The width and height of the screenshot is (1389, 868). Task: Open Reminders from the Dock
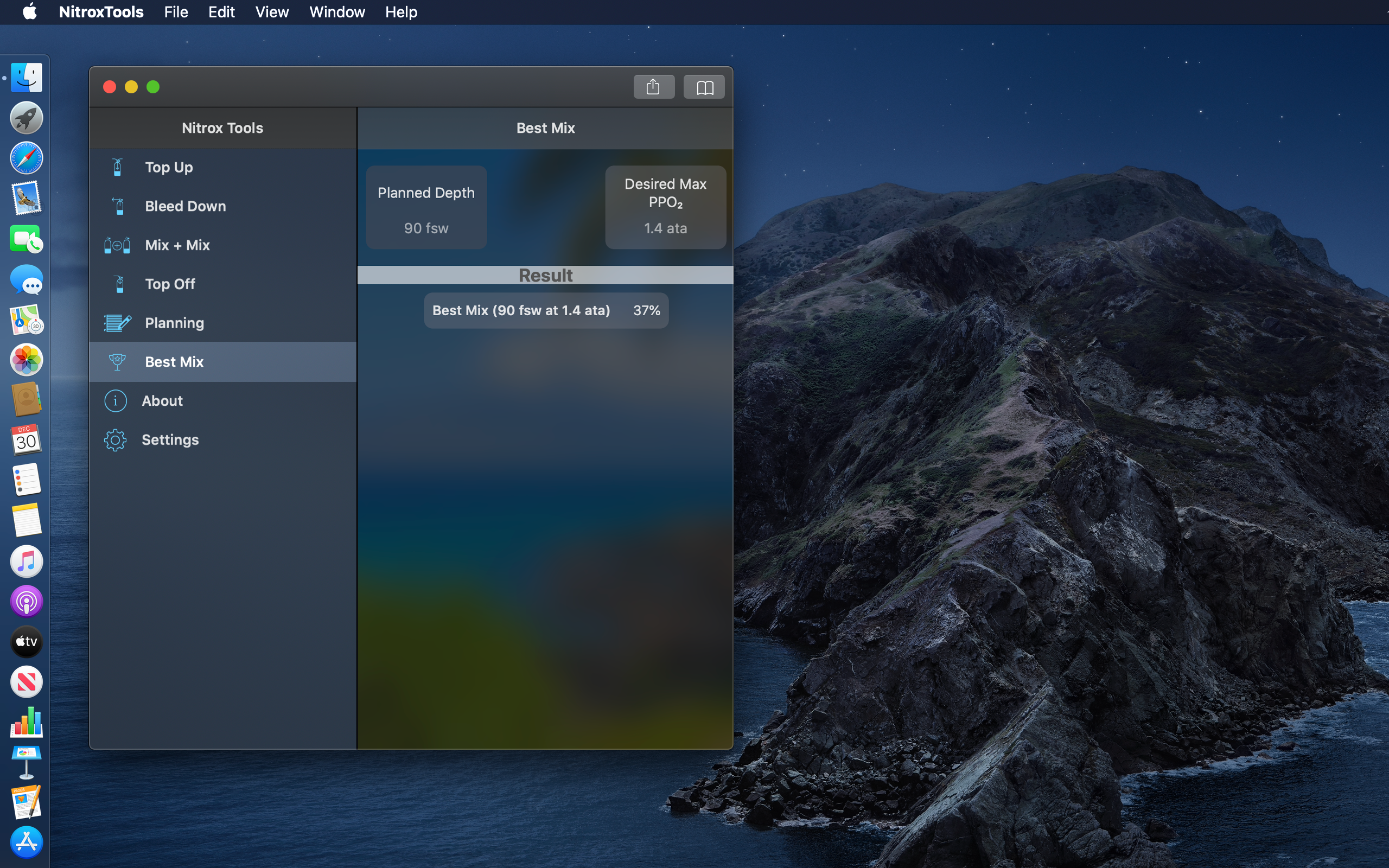pyautogui.click(x=27, y=480)
